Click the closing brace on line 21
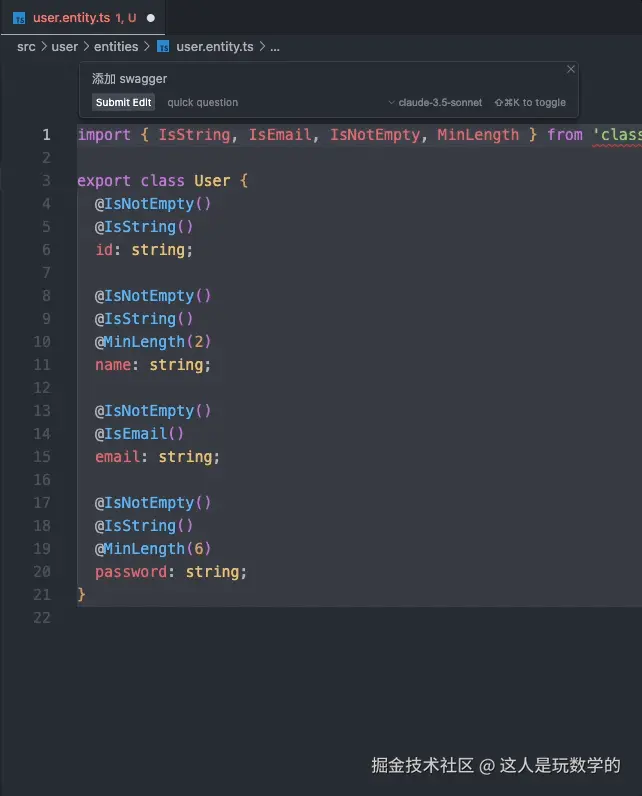This screenshot has height=796, width=642. (x=81, y=594)
